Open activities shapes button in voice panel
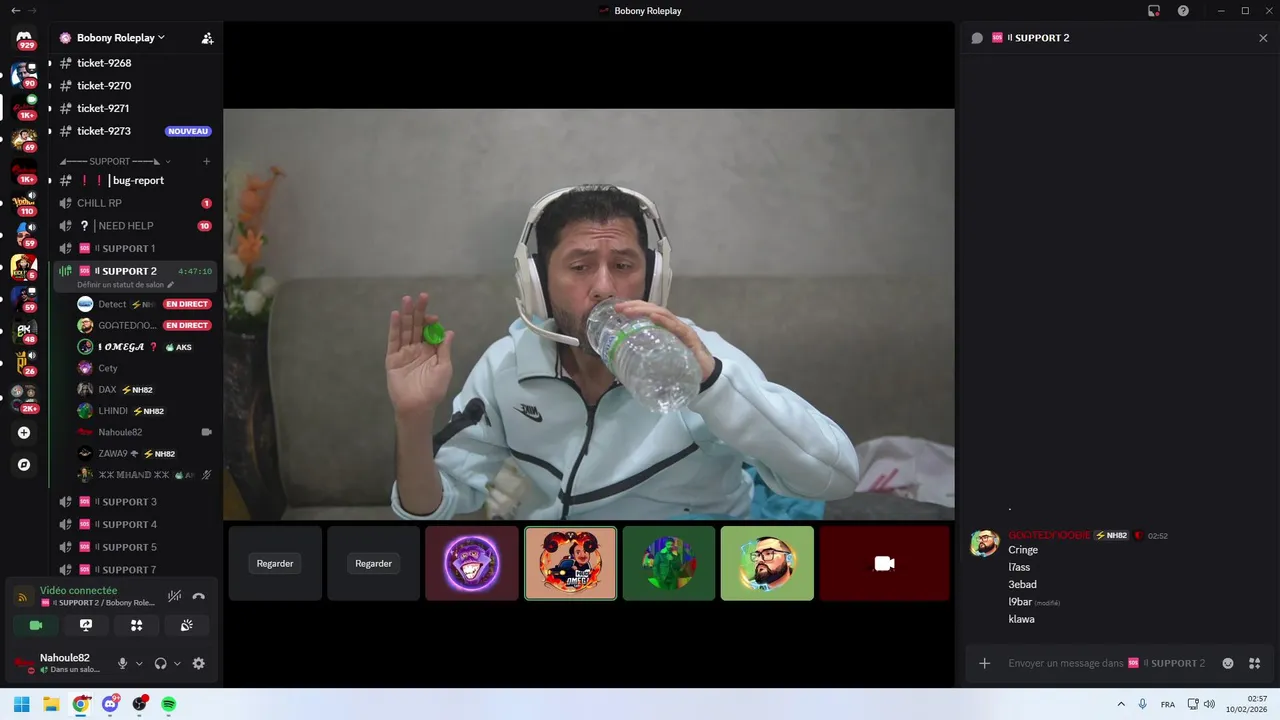 (x=136, y=625)
